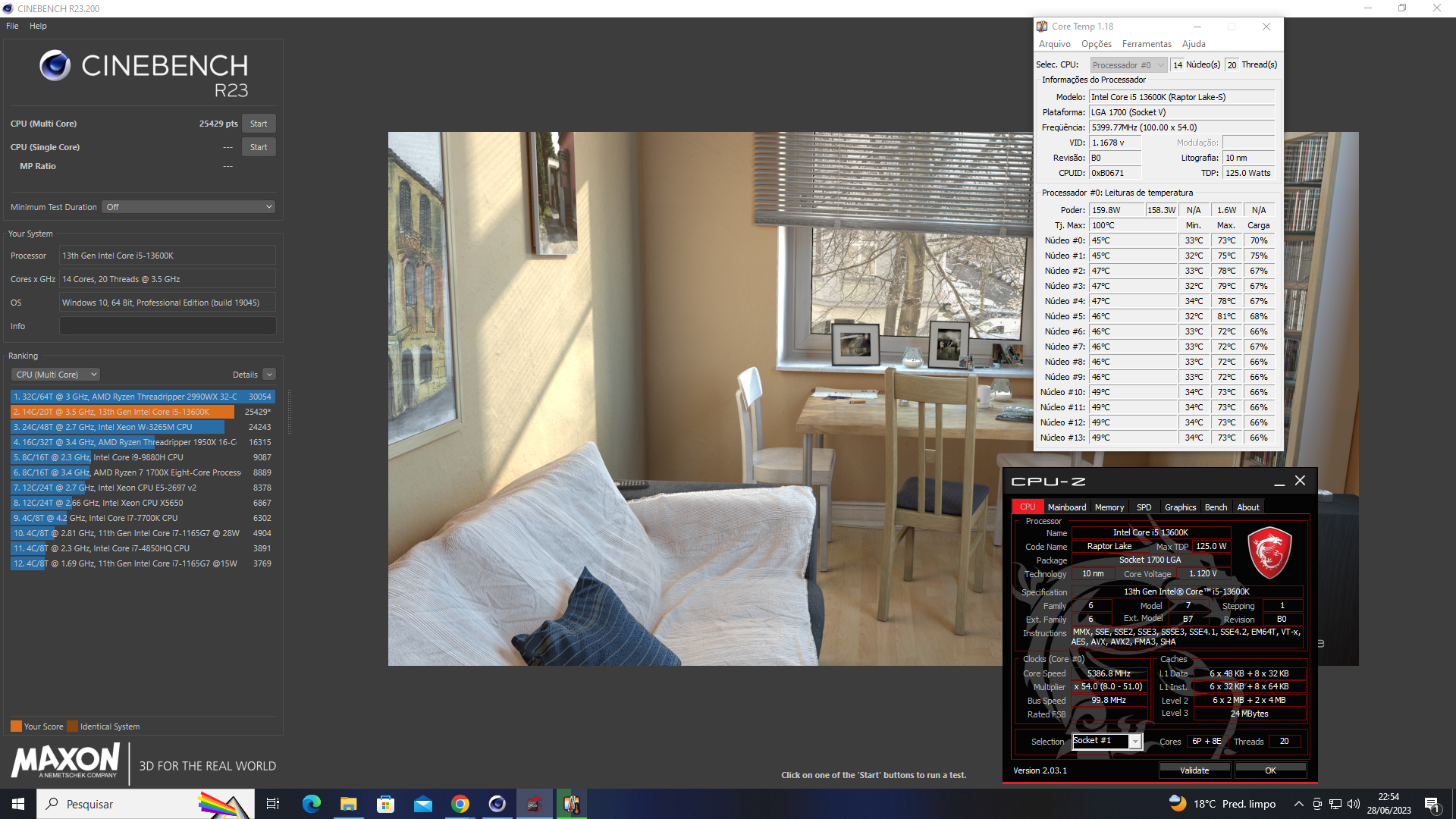Open Minimum Test Duration dropdown
Image resolution: width=1456 pixels, height=819 pixels.
(x=188, y=207)
